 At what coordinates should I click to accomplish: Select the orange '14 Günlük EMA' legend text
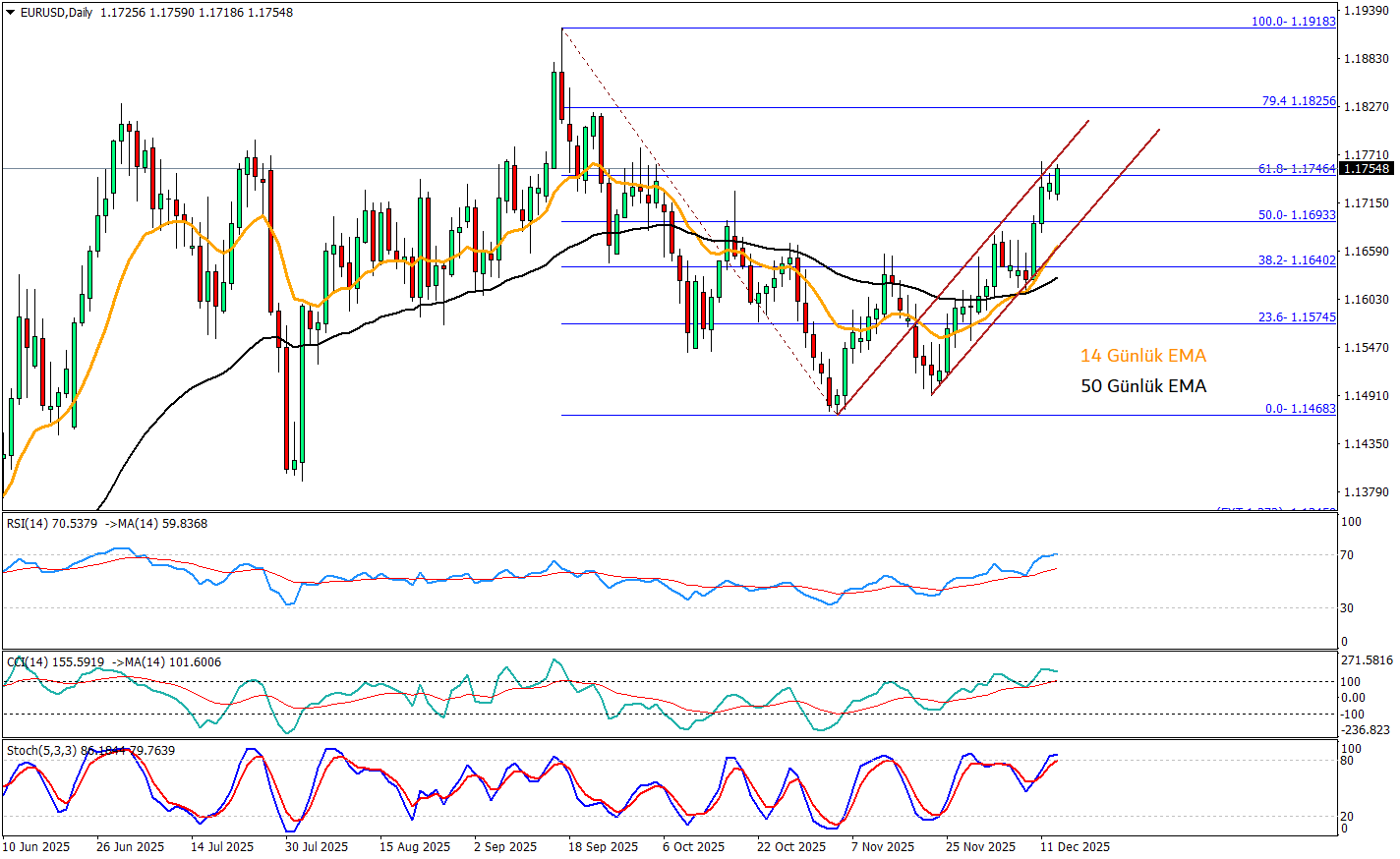click(x=1142, y=356)
